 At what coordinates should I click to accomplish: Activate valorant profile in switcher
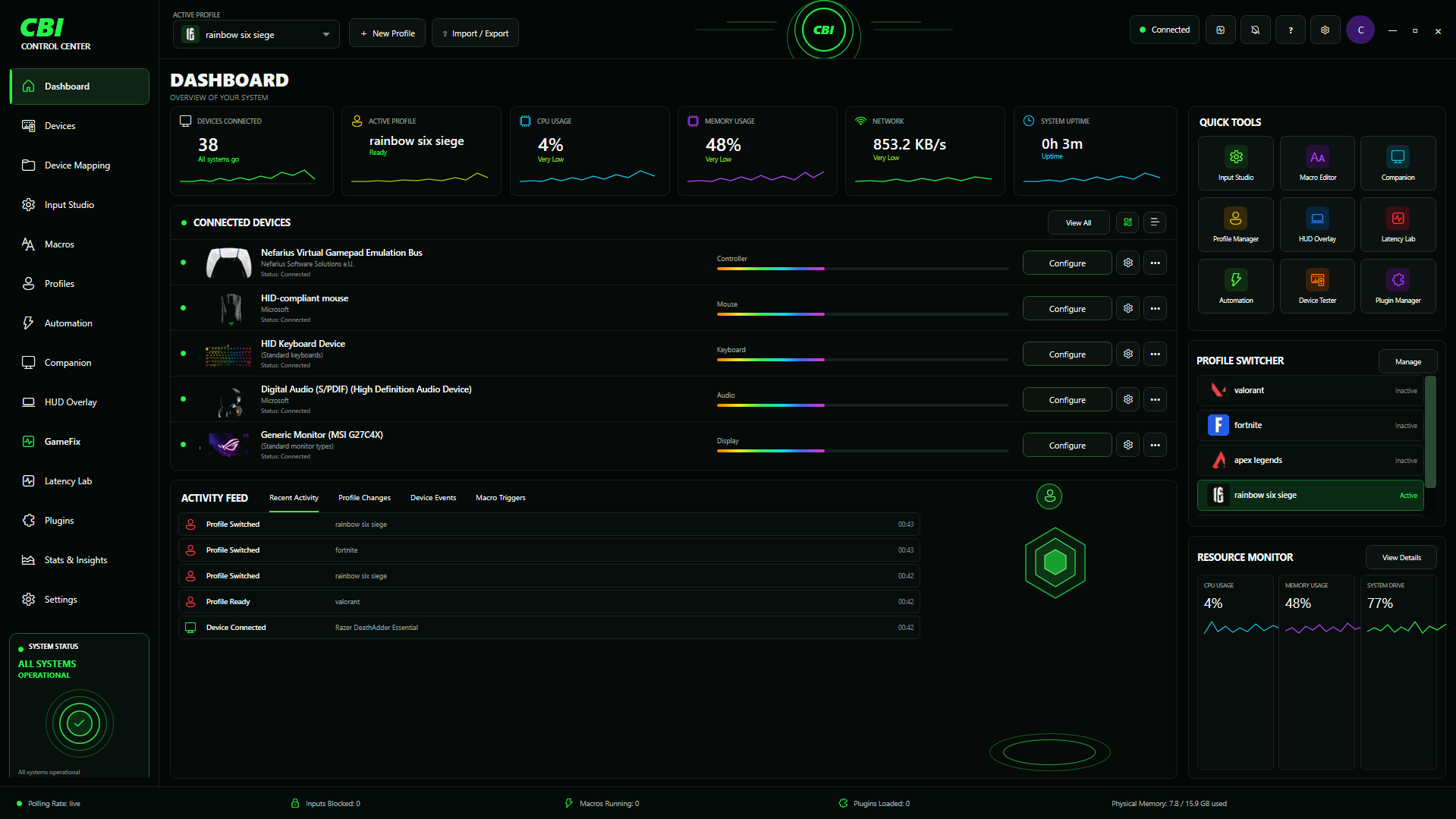[1310, 391]
